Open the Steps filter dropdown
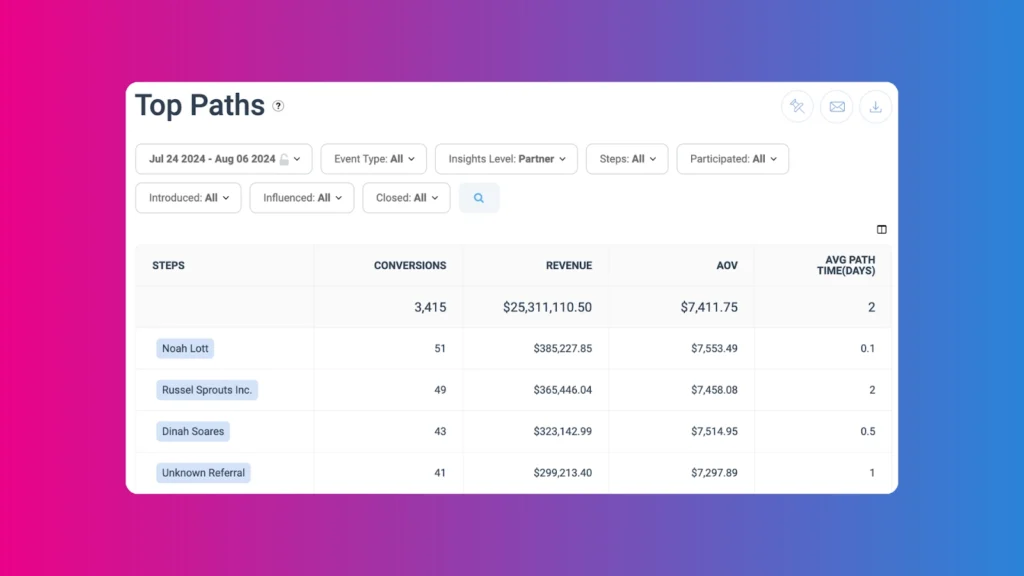 tap(627, 158)
